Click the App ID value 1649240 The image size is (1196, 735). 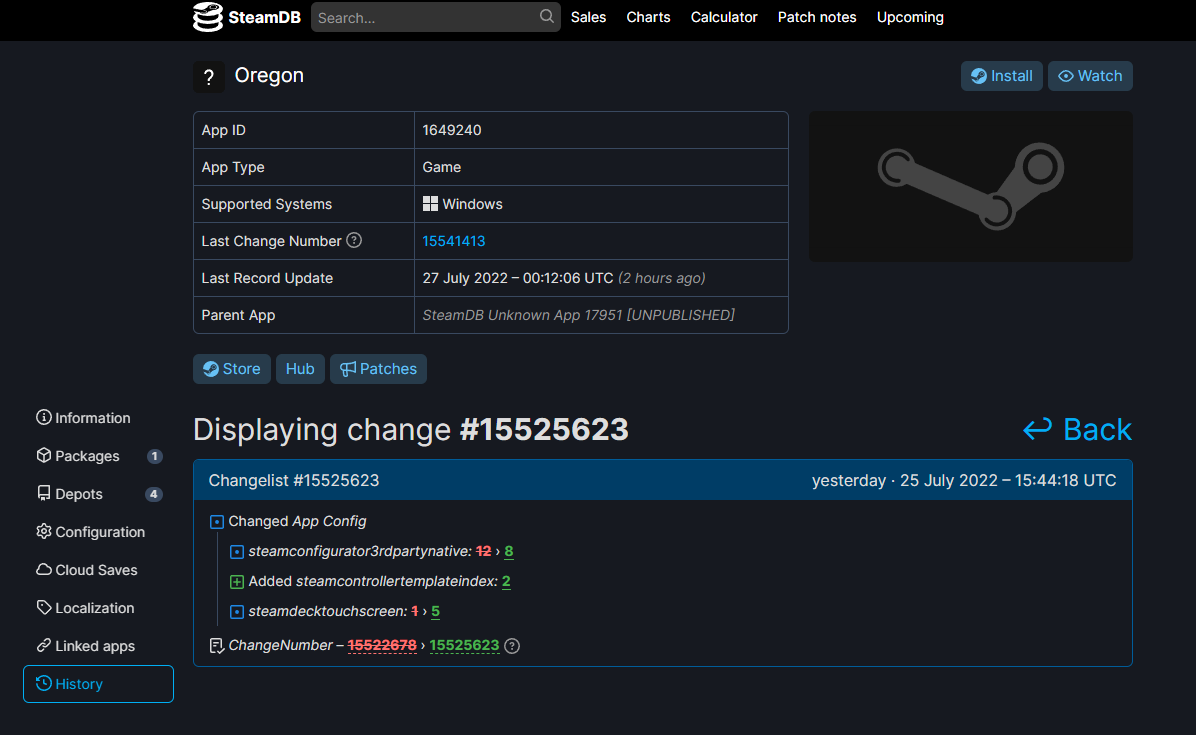click(452, 130)
